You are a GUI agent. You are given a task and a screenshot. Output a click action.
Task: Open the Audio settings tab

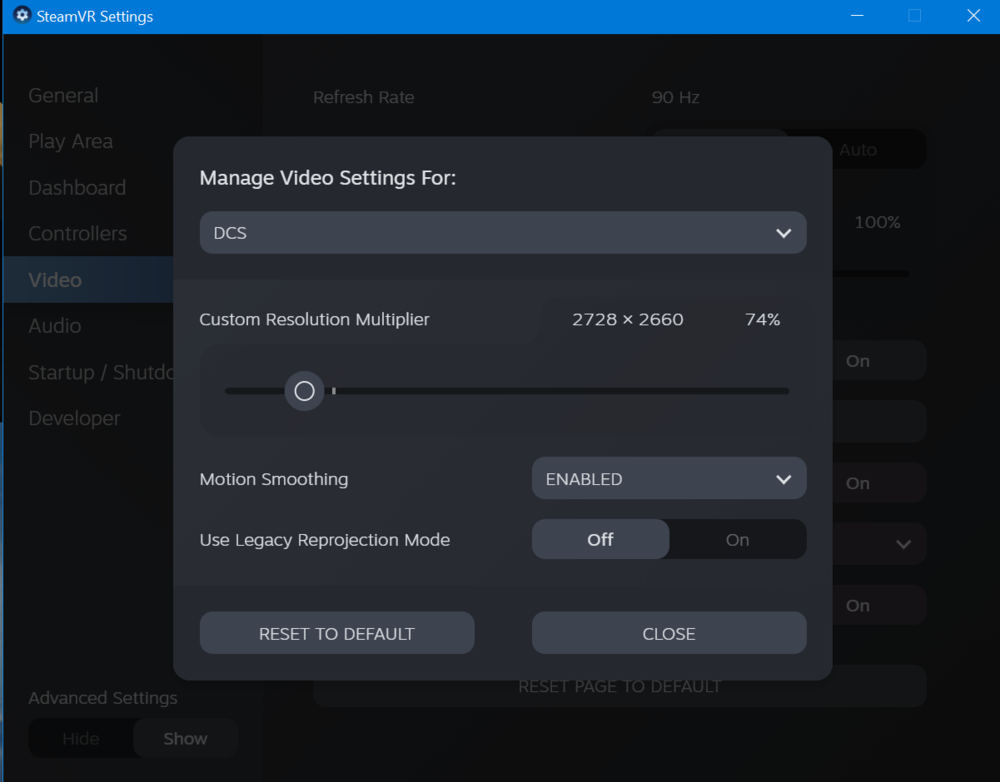point(55,326)
